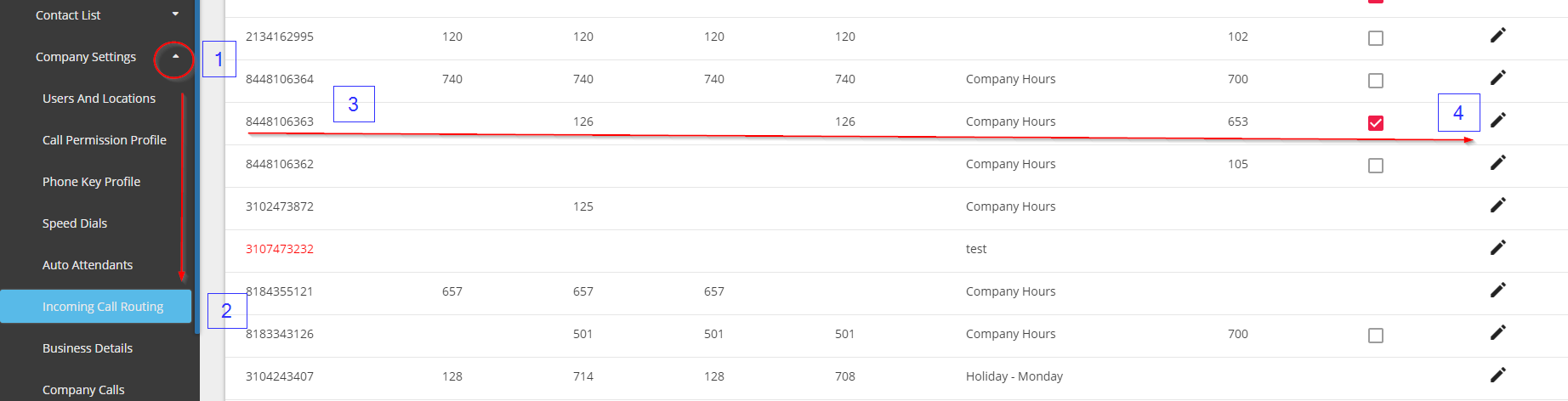Click pencil icon for 8448106364

1497,77
